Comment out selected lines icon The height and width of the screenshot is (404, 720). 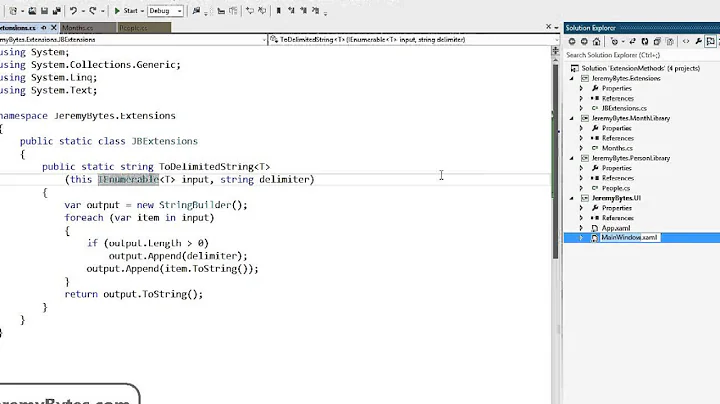coord(250,11)
